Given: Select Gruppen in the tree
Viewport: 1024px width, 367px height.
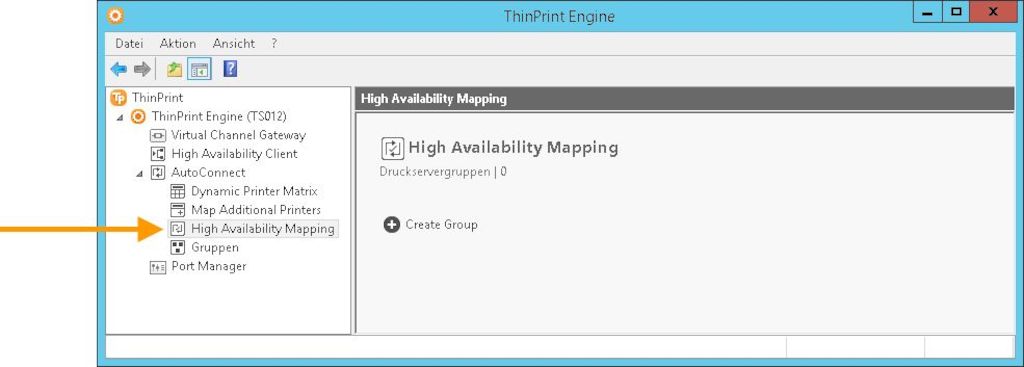Looking at the screenshot, I should [x=215, y=248].
